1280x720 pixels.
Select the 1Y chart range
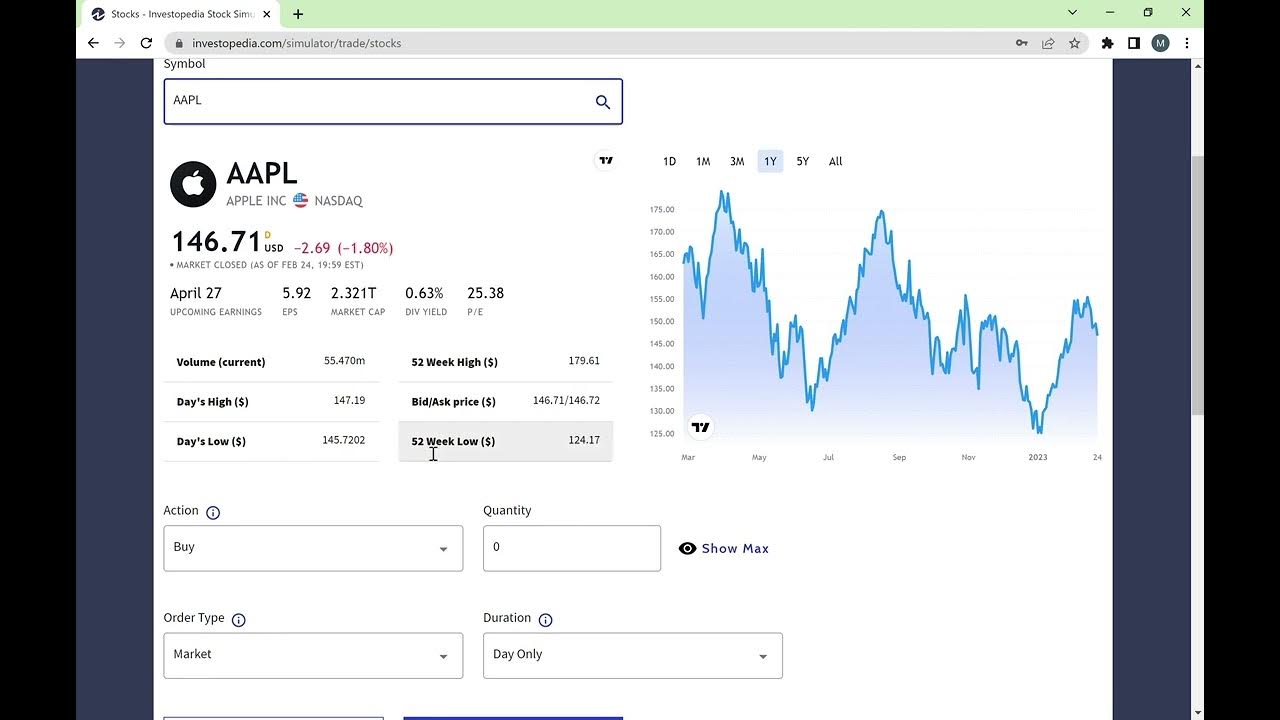coord(770,161)
